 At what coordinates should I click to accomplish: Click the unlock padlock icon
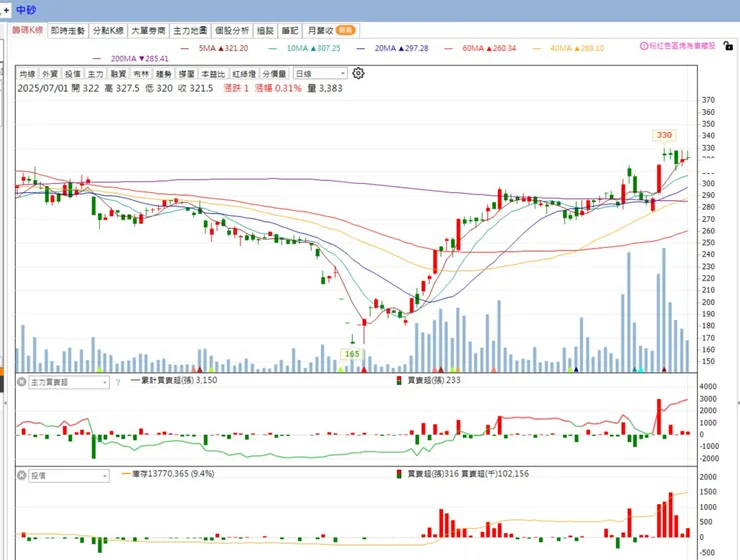click(x=728, y=46)
